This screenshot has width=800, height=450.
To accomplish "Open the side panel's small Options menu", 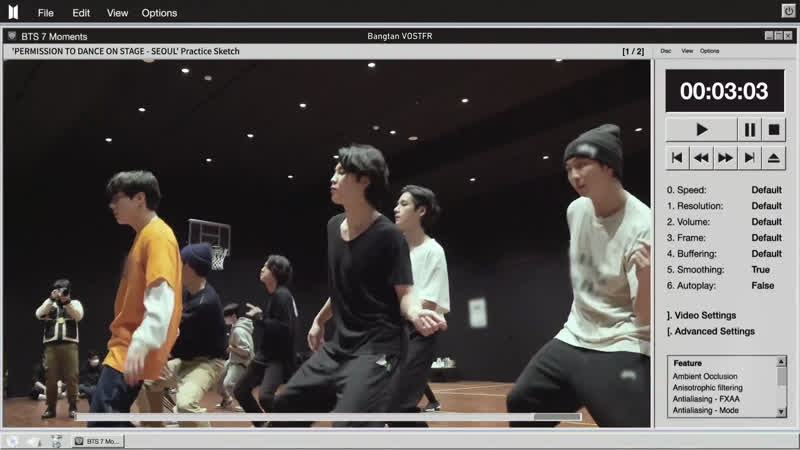I will (x=709, y=51).
